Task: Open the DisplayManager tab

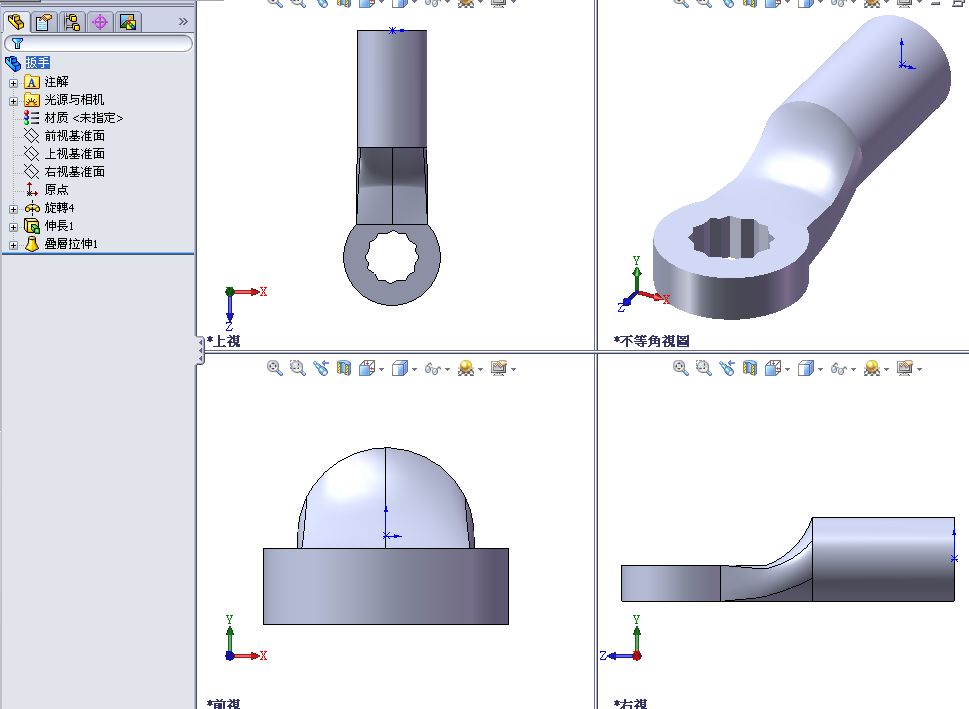Action: pyautogui.click(x=128, y=22)
